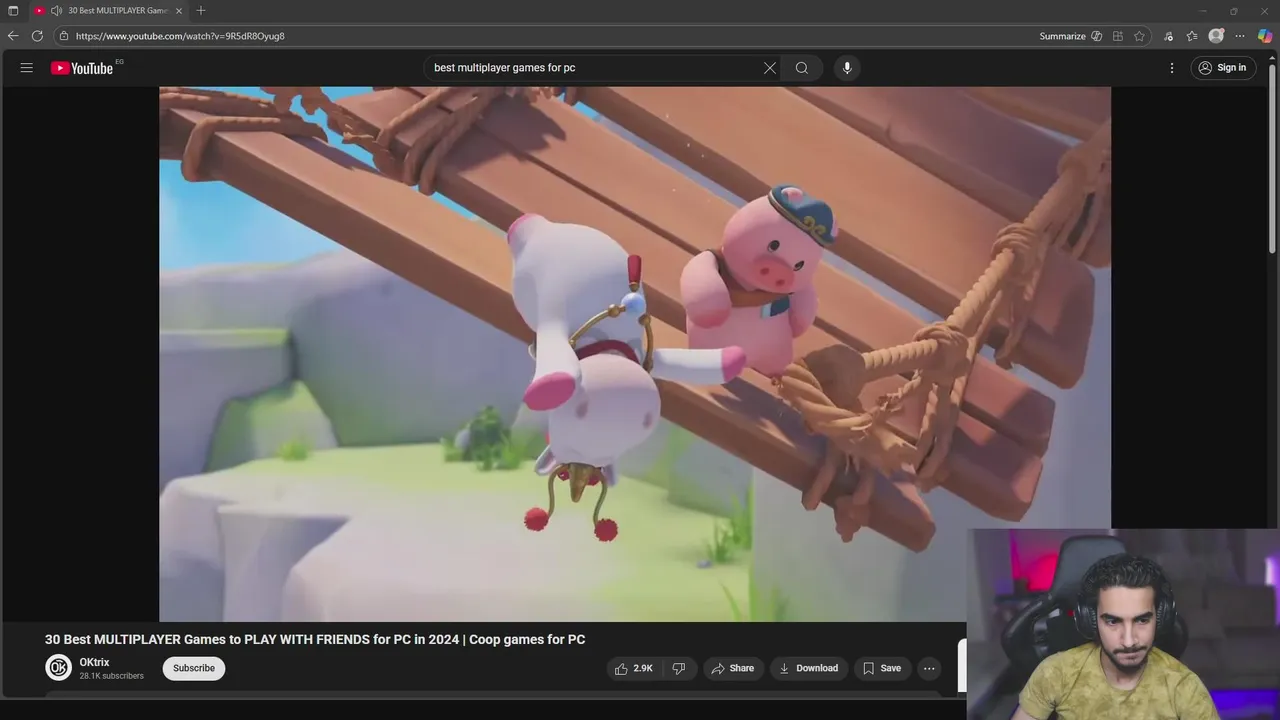
Task: Open the OKtrix channel name link
Action: click(x=95, y=662)
